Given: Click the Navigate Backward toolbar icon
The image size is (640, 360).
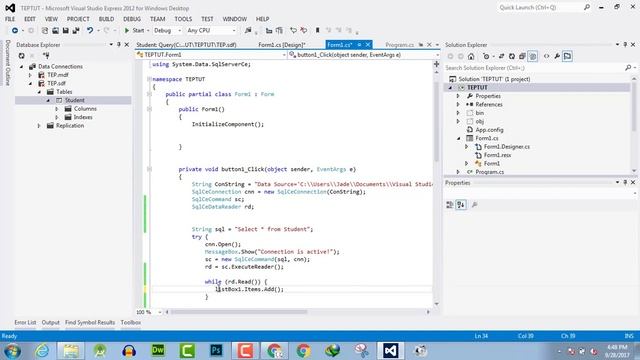Looking at the screenshot, I should coord(15,31).
